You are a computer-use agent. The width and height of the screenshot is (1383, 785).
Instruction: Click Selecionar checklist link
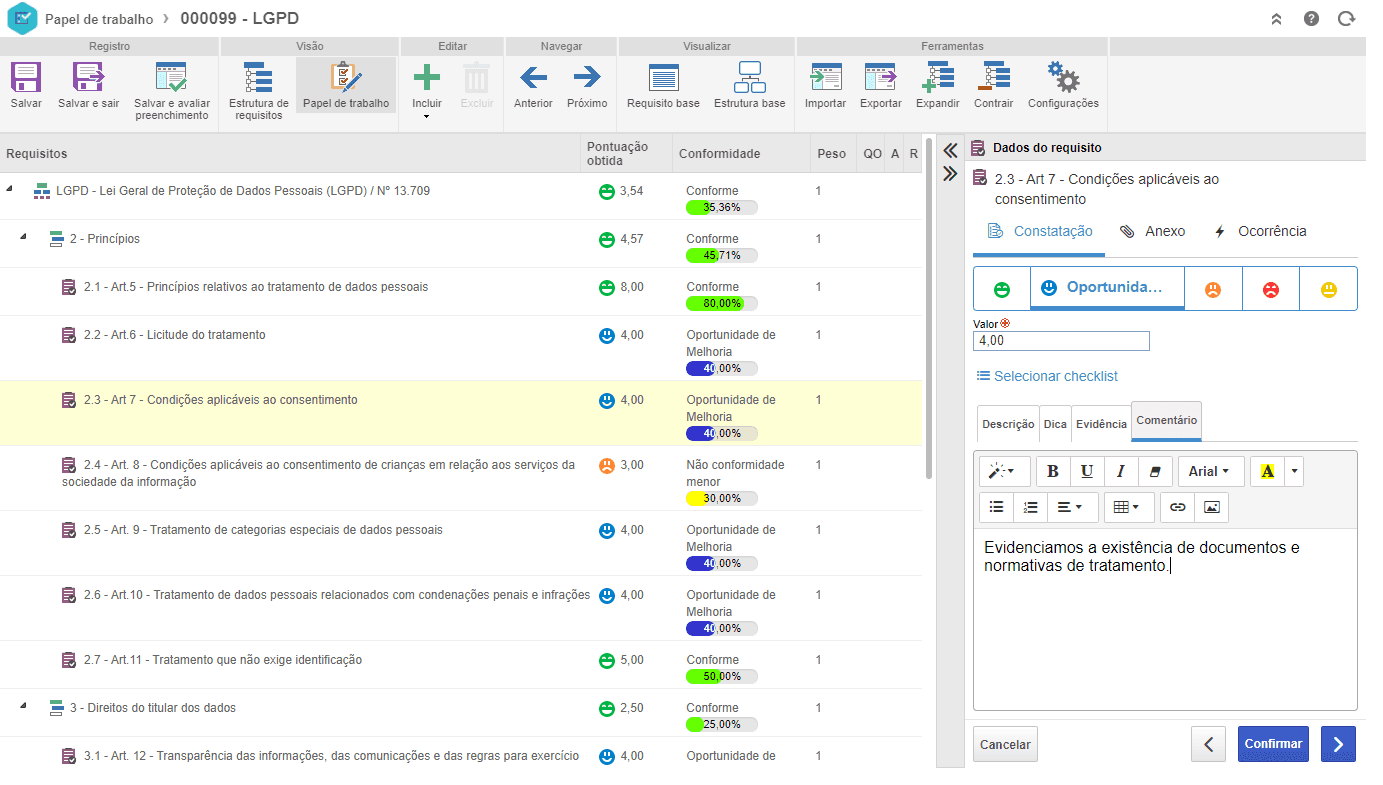click(1047, 376)
